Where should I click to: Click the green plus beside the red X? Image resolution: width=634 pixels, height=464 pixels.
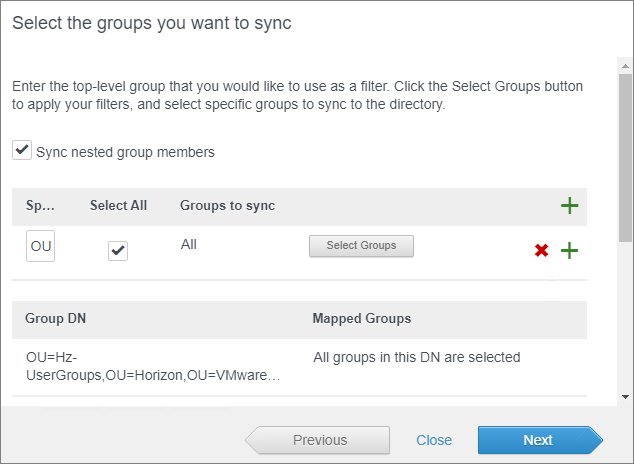(x=569, y=250)
